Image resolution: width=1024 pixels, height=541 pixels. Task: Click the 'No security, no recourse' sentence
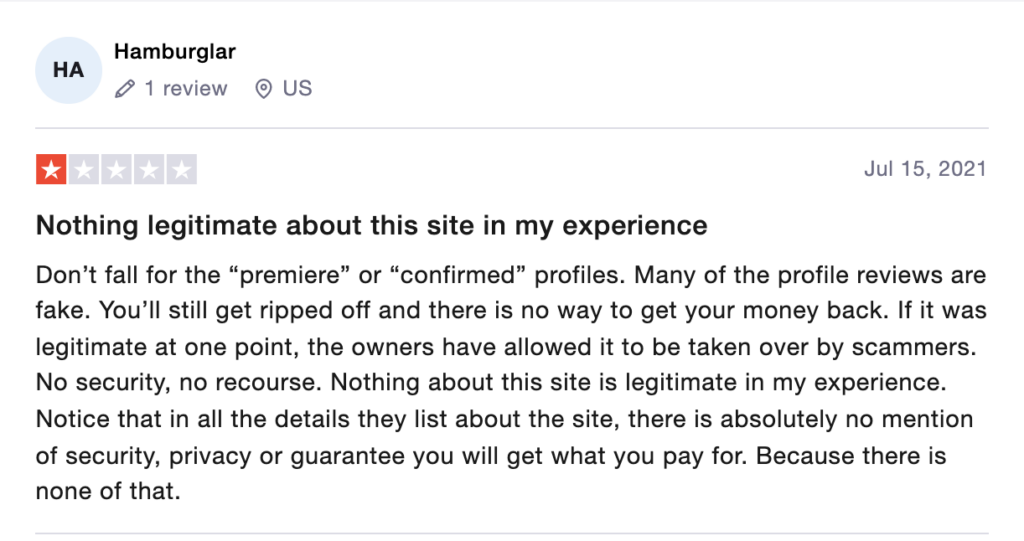tap(178, 382)
